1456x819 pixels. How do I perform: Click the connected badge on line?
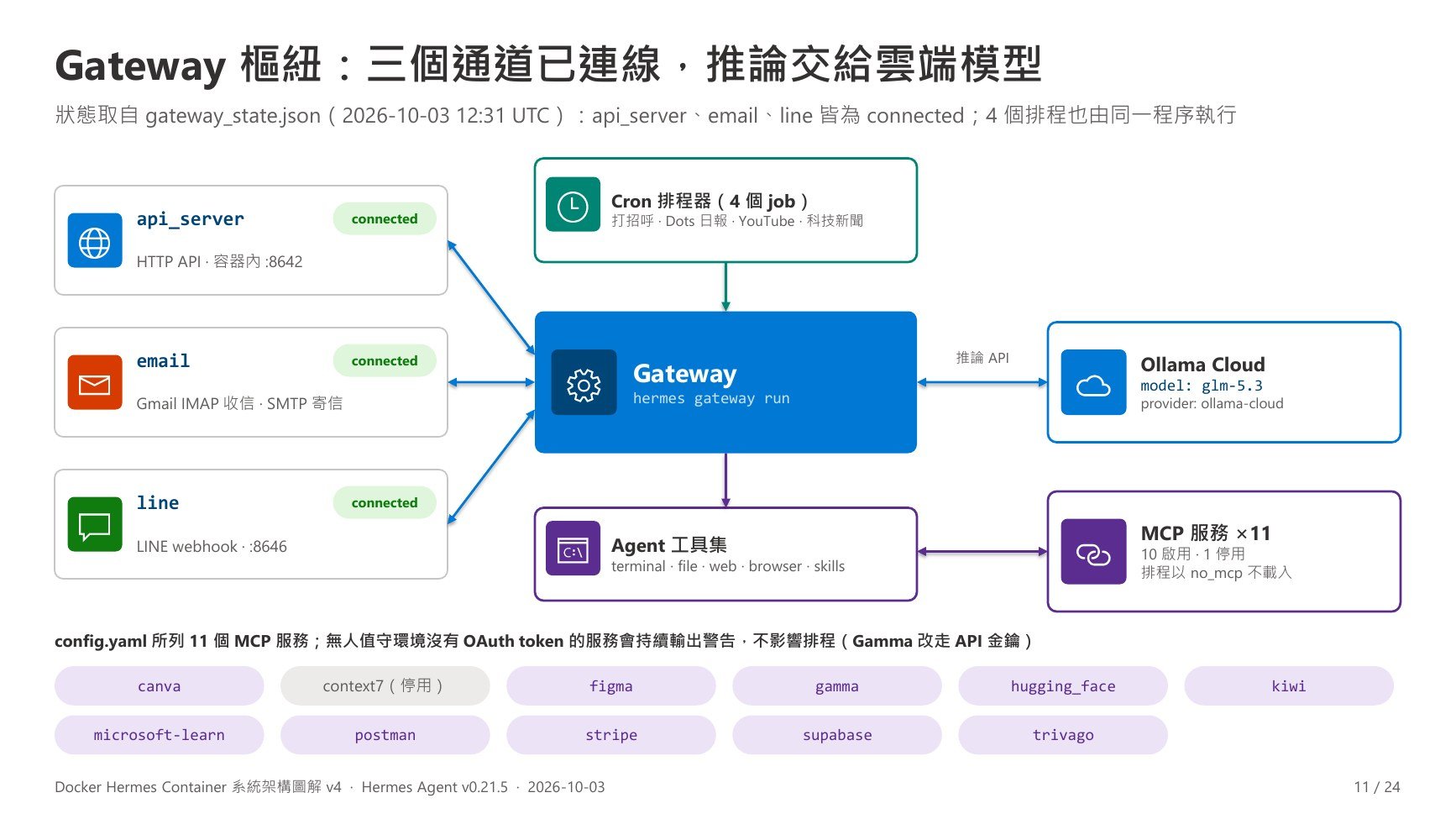[x=385, y=502]
